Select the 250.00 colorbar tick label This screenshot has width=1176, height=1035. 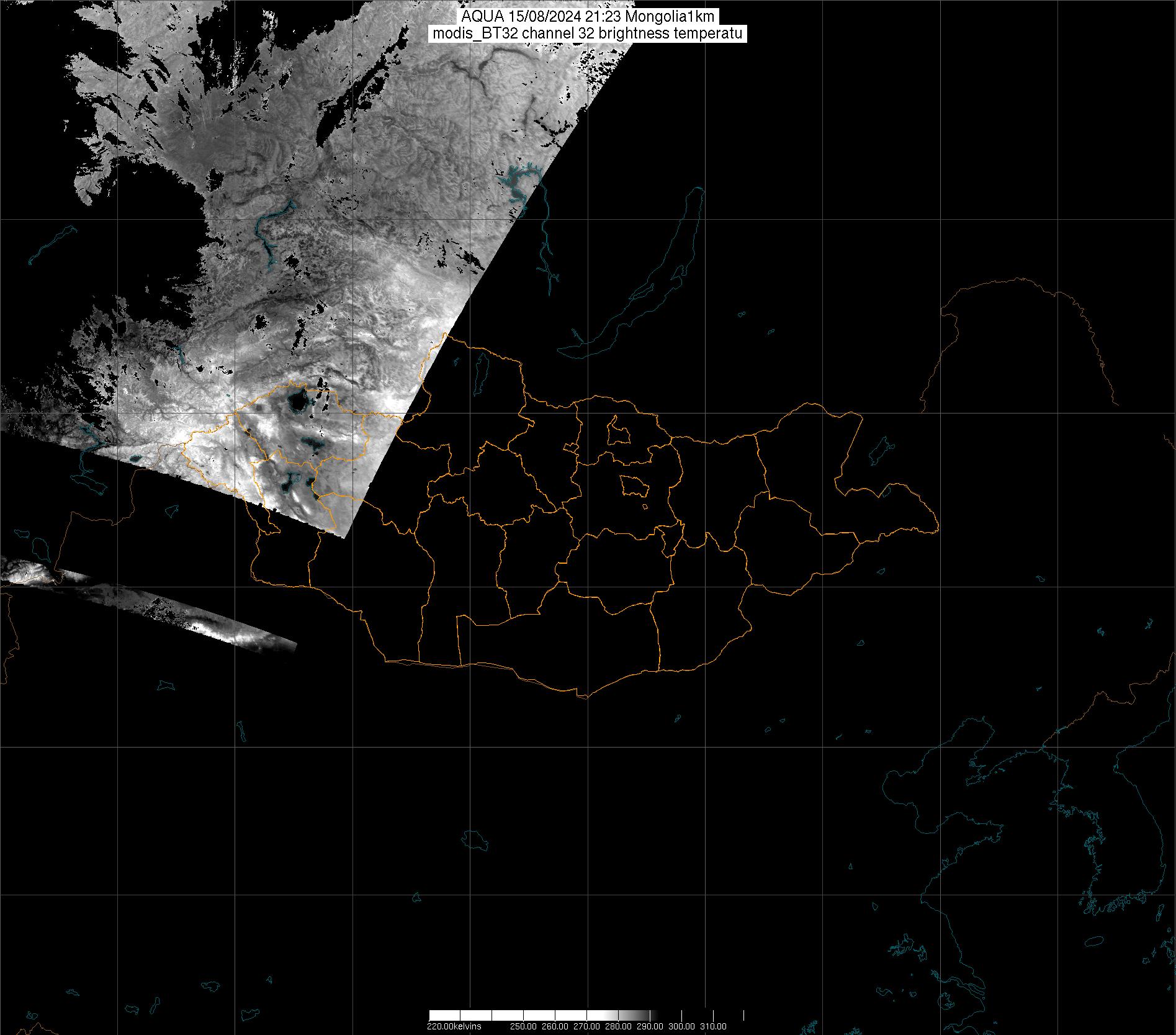(523, 1026)
